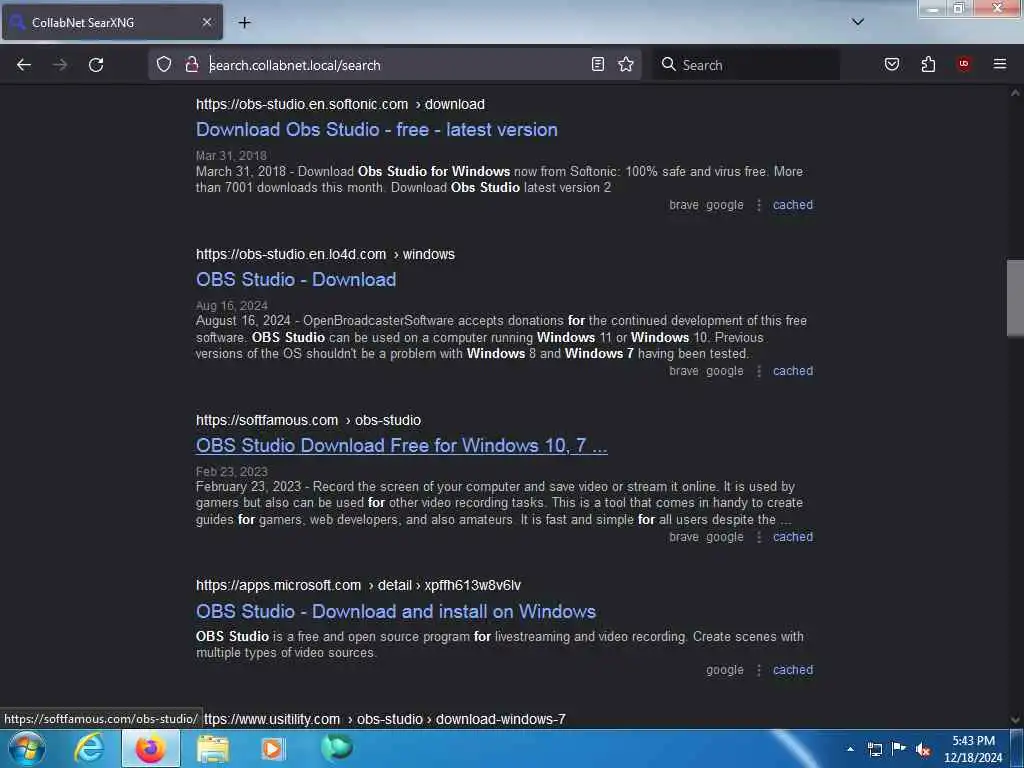Click the page scrollbar thumb
The image size is (1024, 768).
[1015, 298]
